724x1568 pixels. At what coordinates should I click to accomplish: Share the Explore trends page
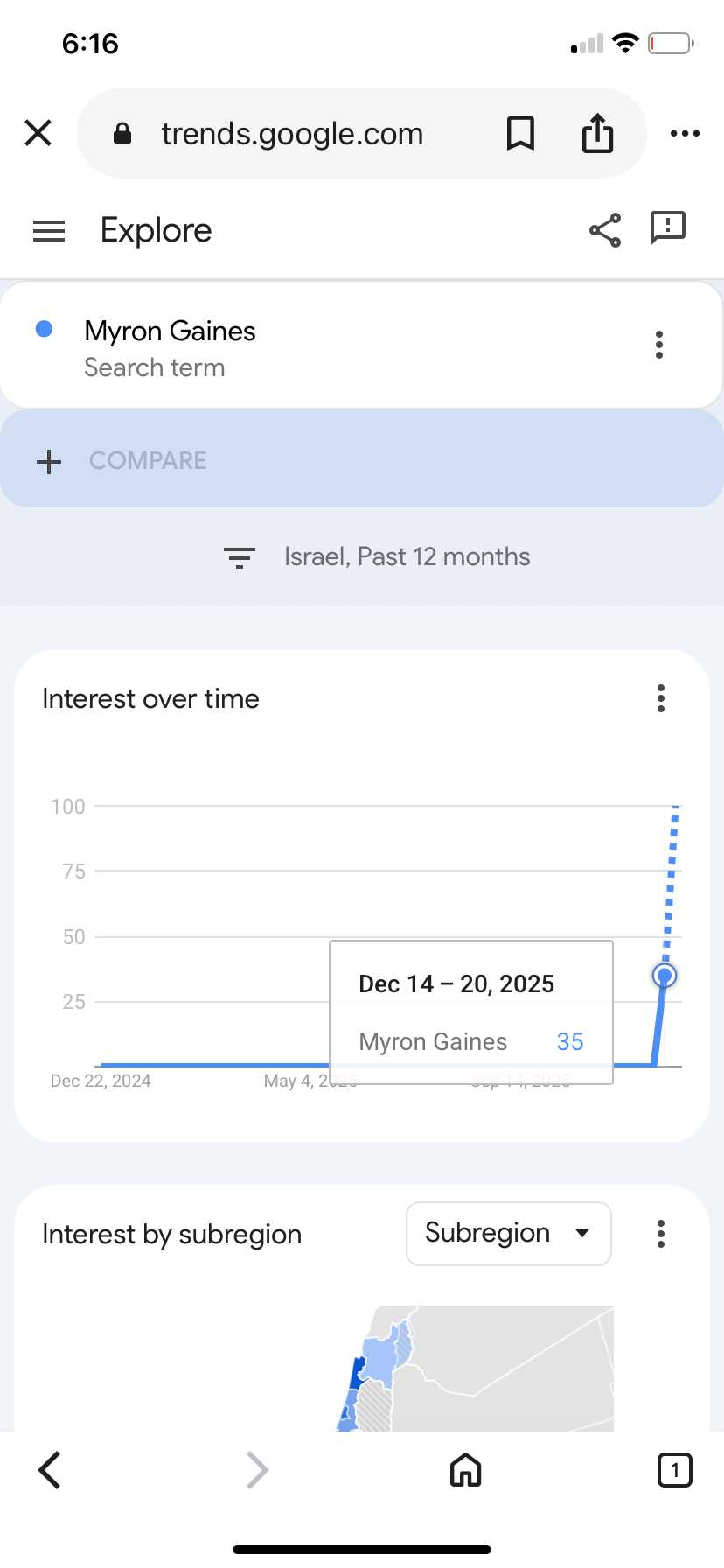tap(605, 230)
